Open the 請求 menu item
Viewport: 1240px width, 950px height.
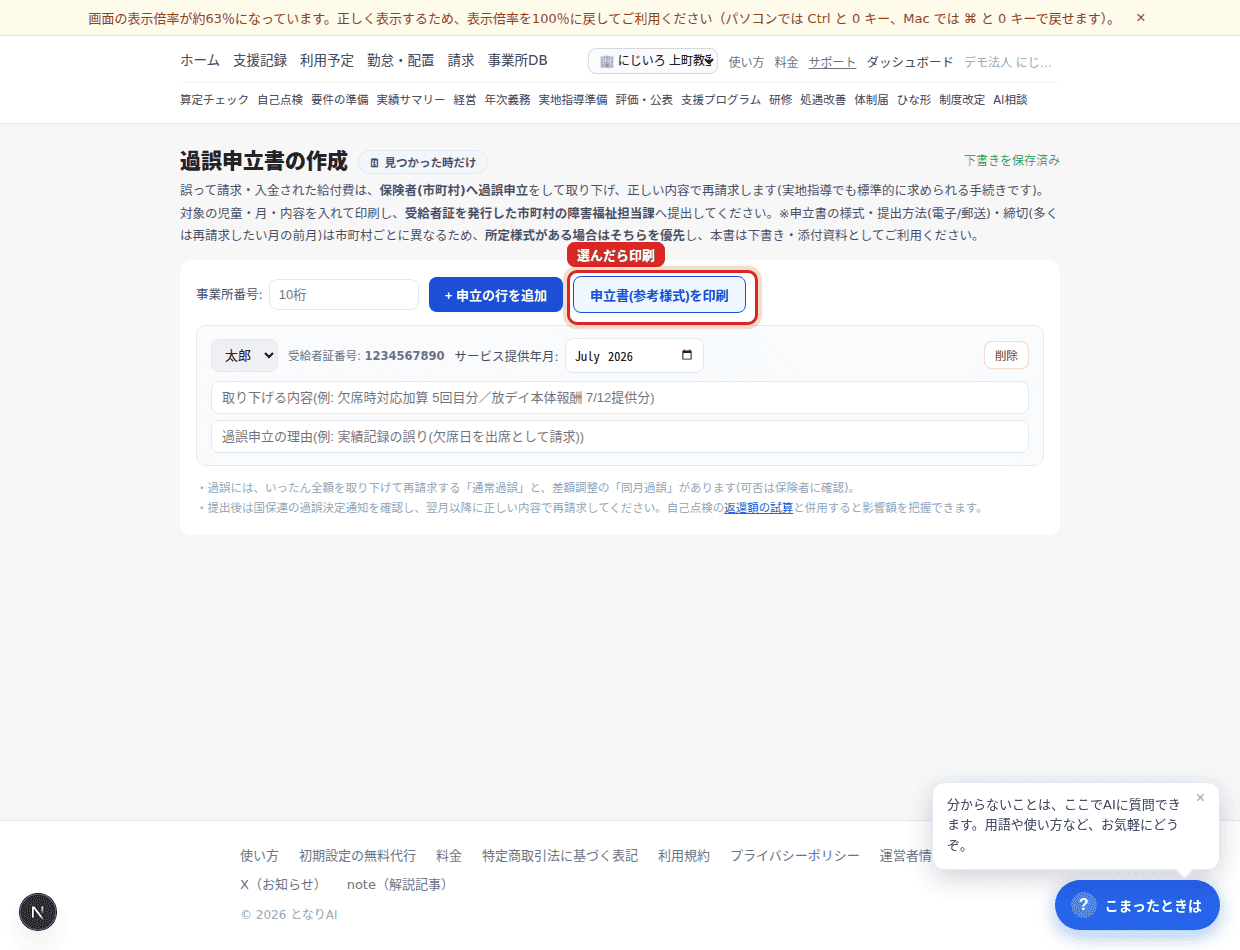tap(461, 61)
